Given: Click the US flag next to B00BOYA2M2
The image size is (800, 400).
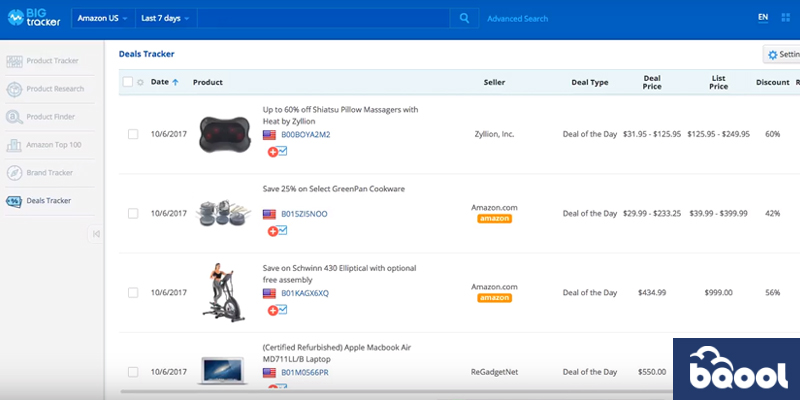Looking at the screenshot, I should [x=269, y=135].
